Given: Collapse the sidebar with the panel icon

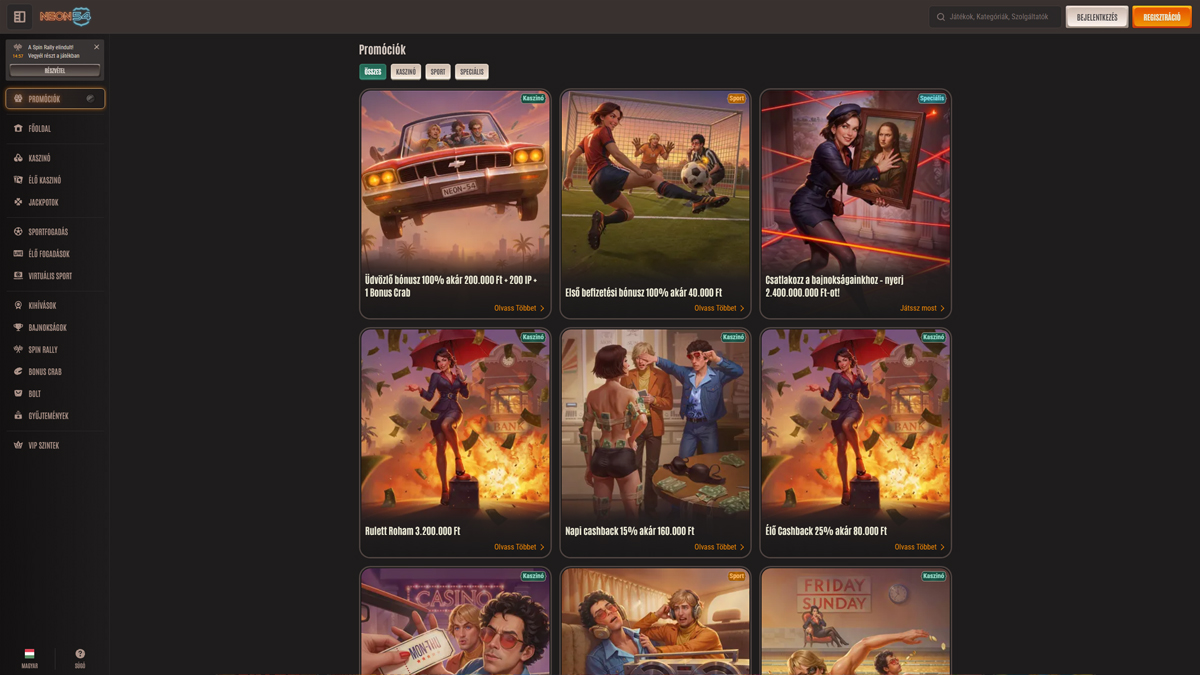Looking at the screenshot, I should pyautogui.click(x=19, y=17).
